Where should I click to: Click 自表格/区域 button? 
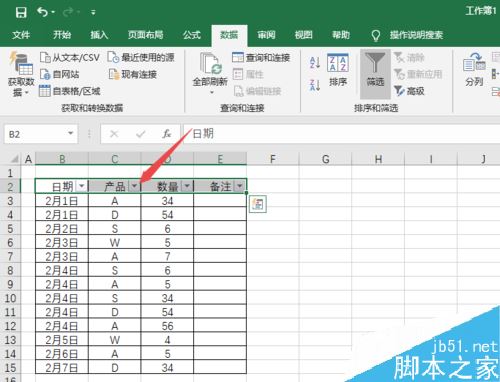[70, 91]
